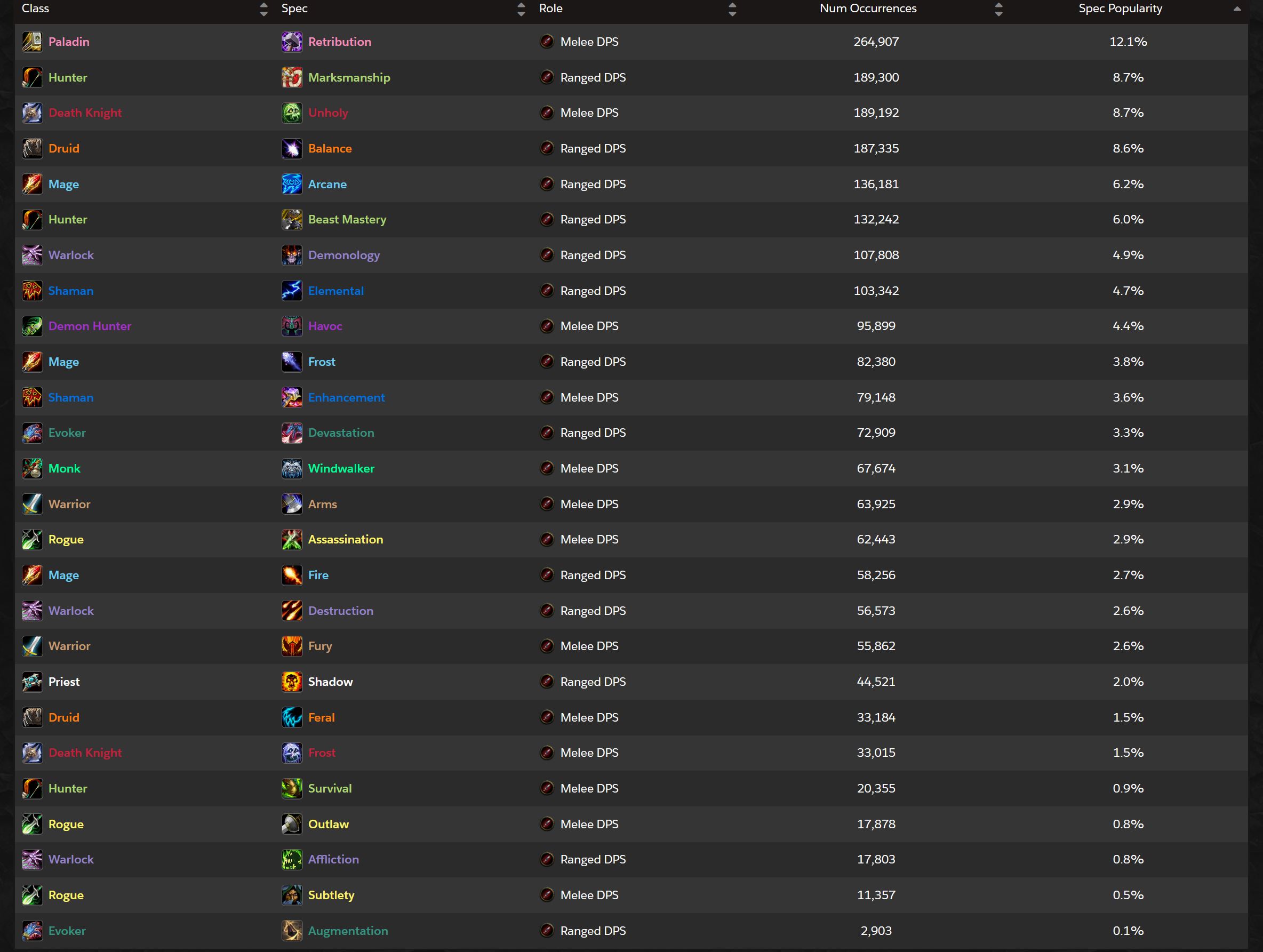Viewport: 1263px width, 952px height.
Task: Click the Arms spec icon
Action: (x=292, y=503)
